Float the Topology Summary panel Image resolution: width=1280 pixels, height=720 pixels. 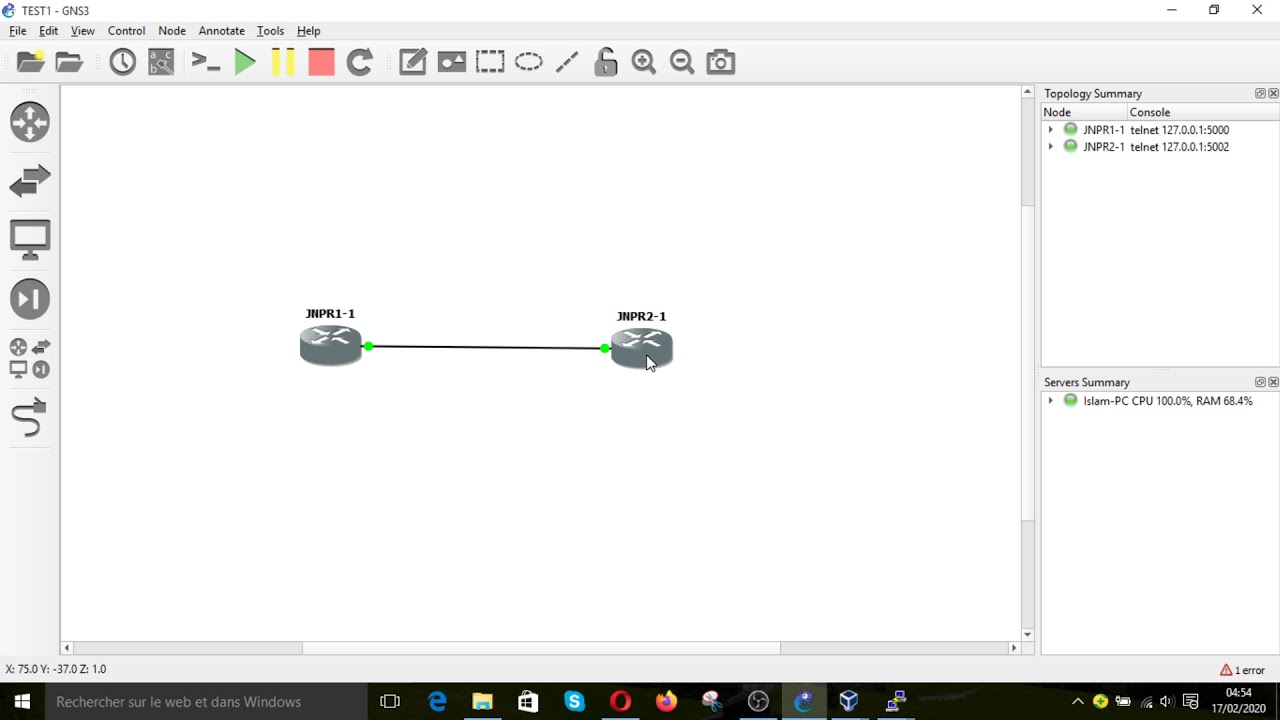click(1260, 93)
